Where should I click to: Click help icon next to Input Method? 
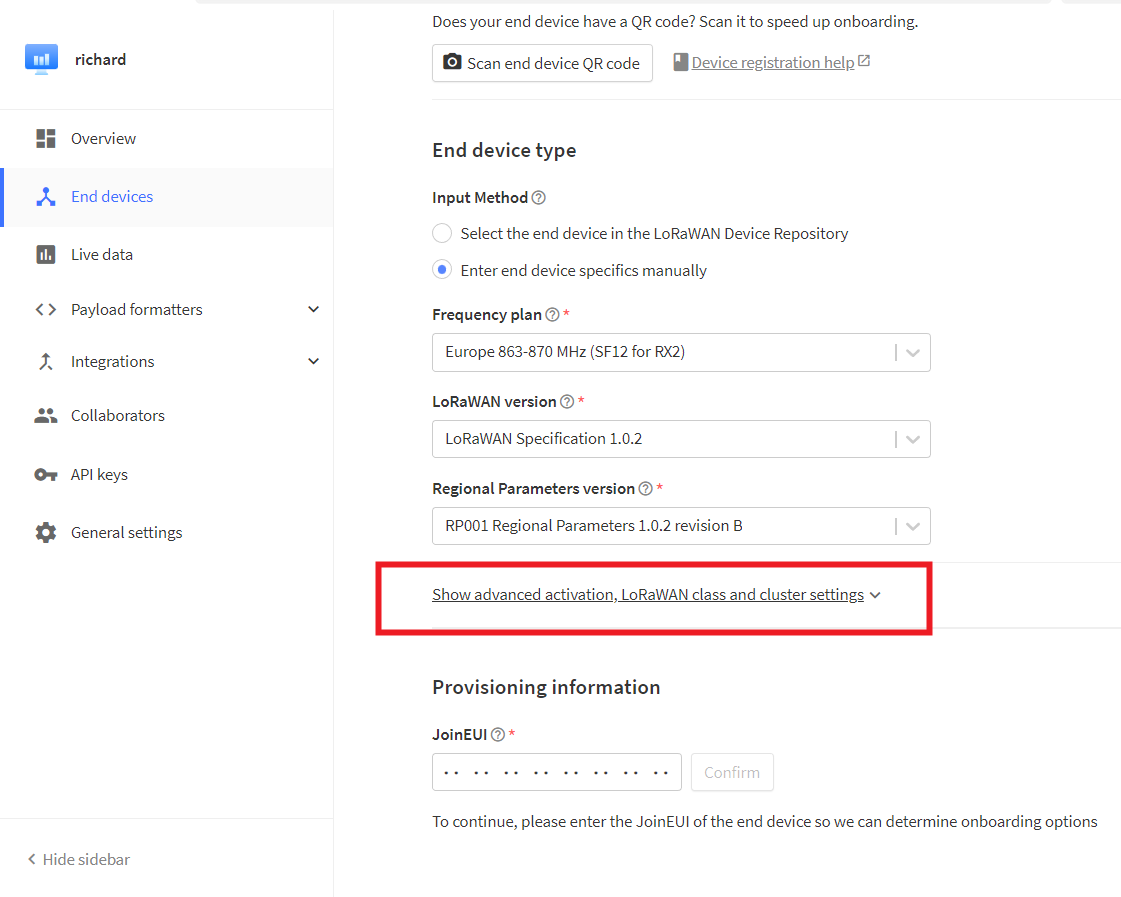click(539, 198)
